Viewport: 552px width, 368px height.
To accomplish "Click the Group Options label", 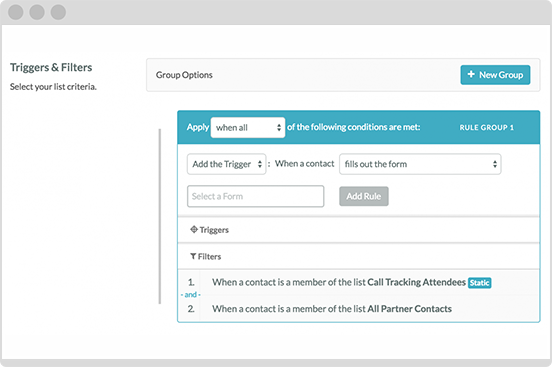I will tap(184, 75).
